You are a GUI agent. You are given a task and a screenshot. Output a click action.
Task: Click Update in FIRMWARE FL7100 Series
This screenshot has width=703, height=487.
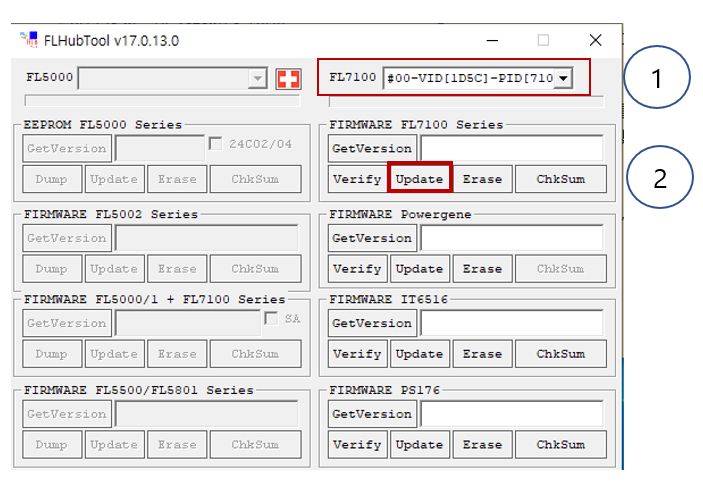(420, 179)
